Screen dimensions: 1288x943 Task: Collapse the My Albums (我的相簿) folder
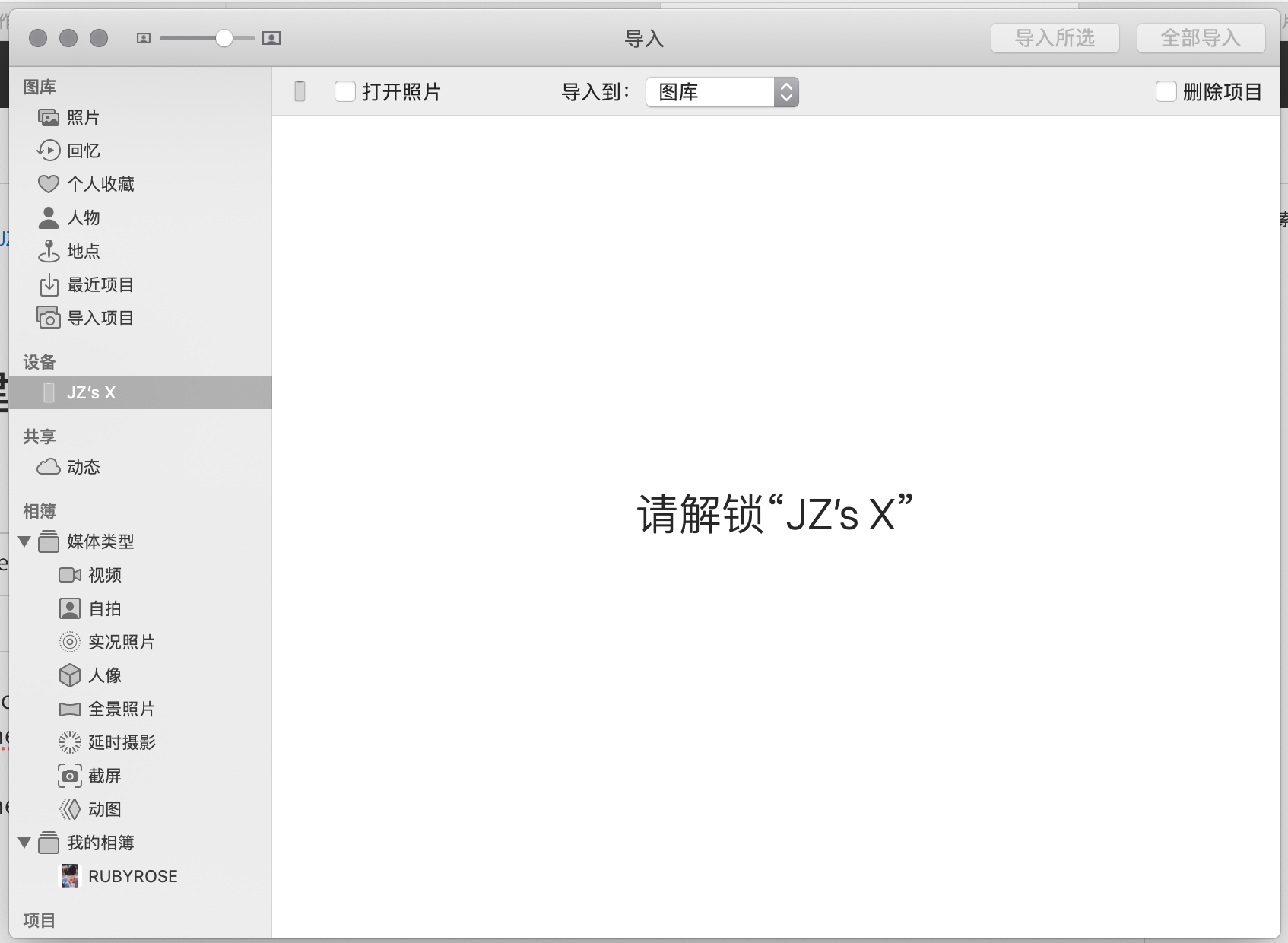pyautogui.click(x=24, y=843)
